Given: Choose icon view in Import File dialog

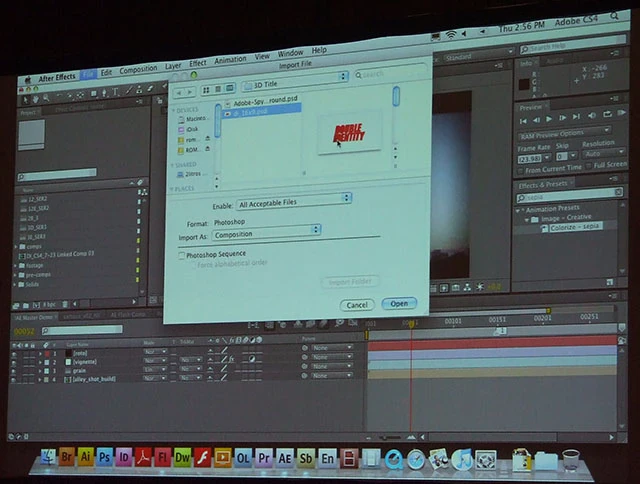Looking at the screenshot, I should click(206, 90).
